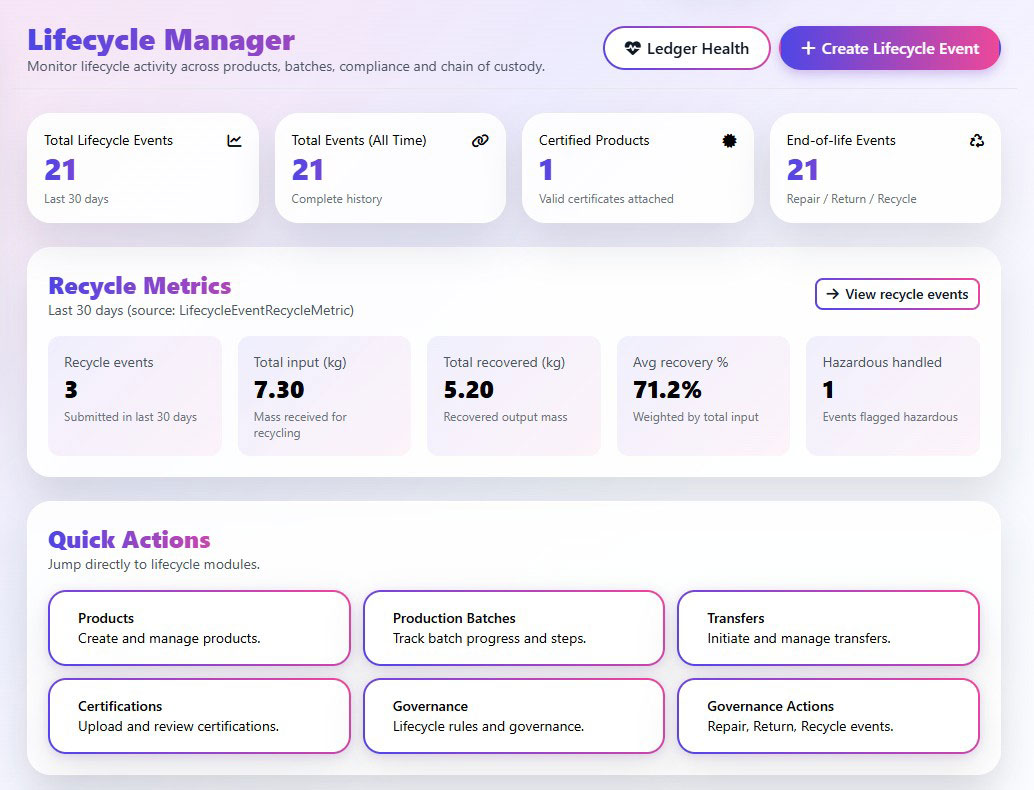The image size is (1034, 790).
Task: Open the Transfers module
Action: tap(828, 628)
